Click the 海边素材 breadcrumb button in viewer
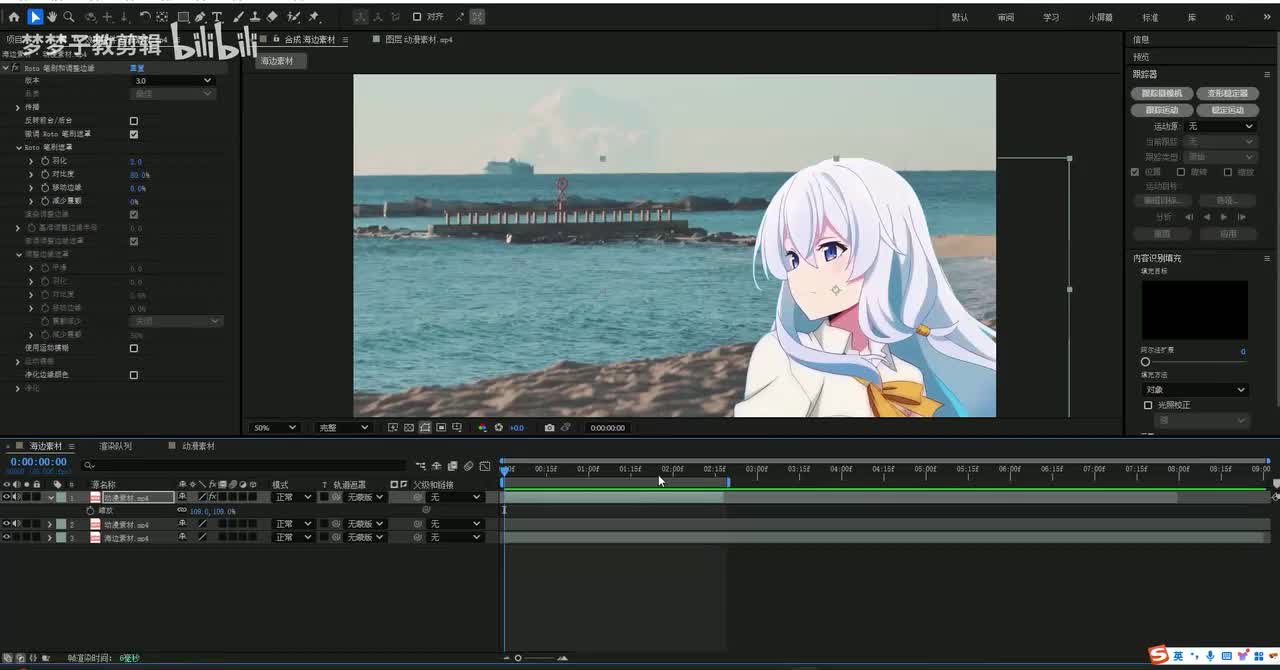 [x=277, y=61]
